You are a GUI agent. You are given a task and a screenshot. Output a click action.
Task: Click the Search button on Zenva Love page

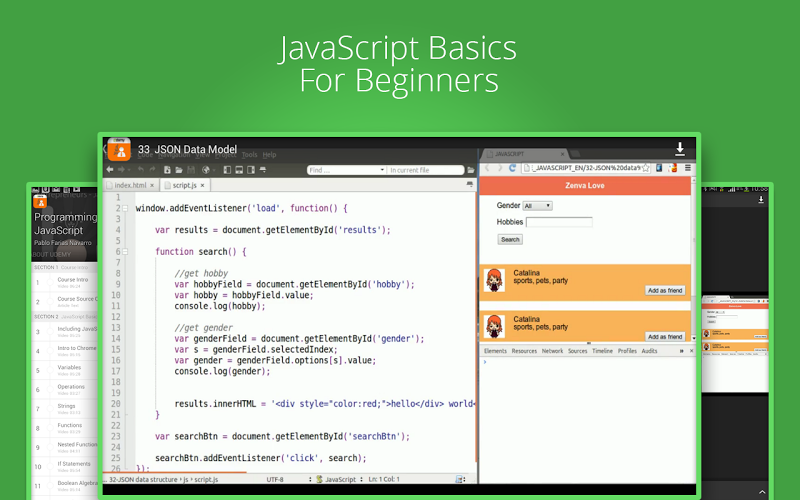[x=510, y=239]
